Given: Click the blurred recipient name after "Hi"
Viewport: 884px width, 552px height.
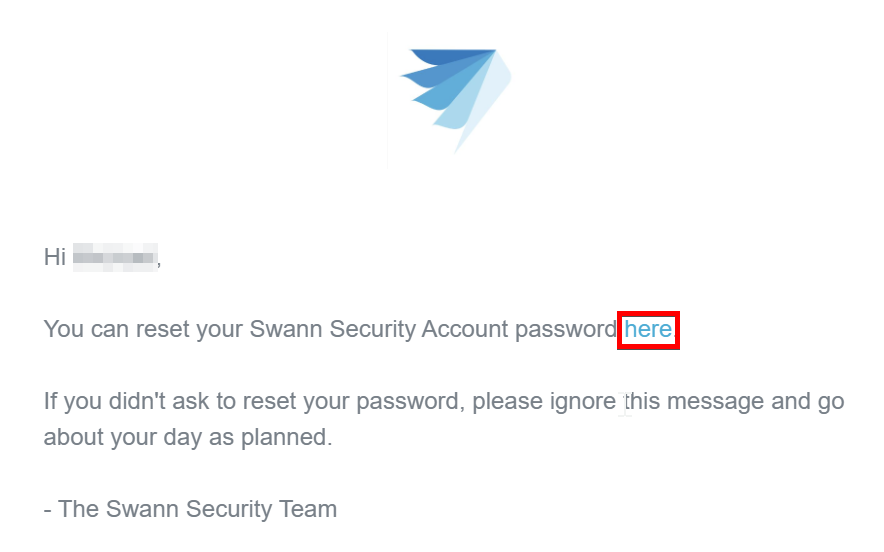Looking at the screenshot, I should 116,257.
